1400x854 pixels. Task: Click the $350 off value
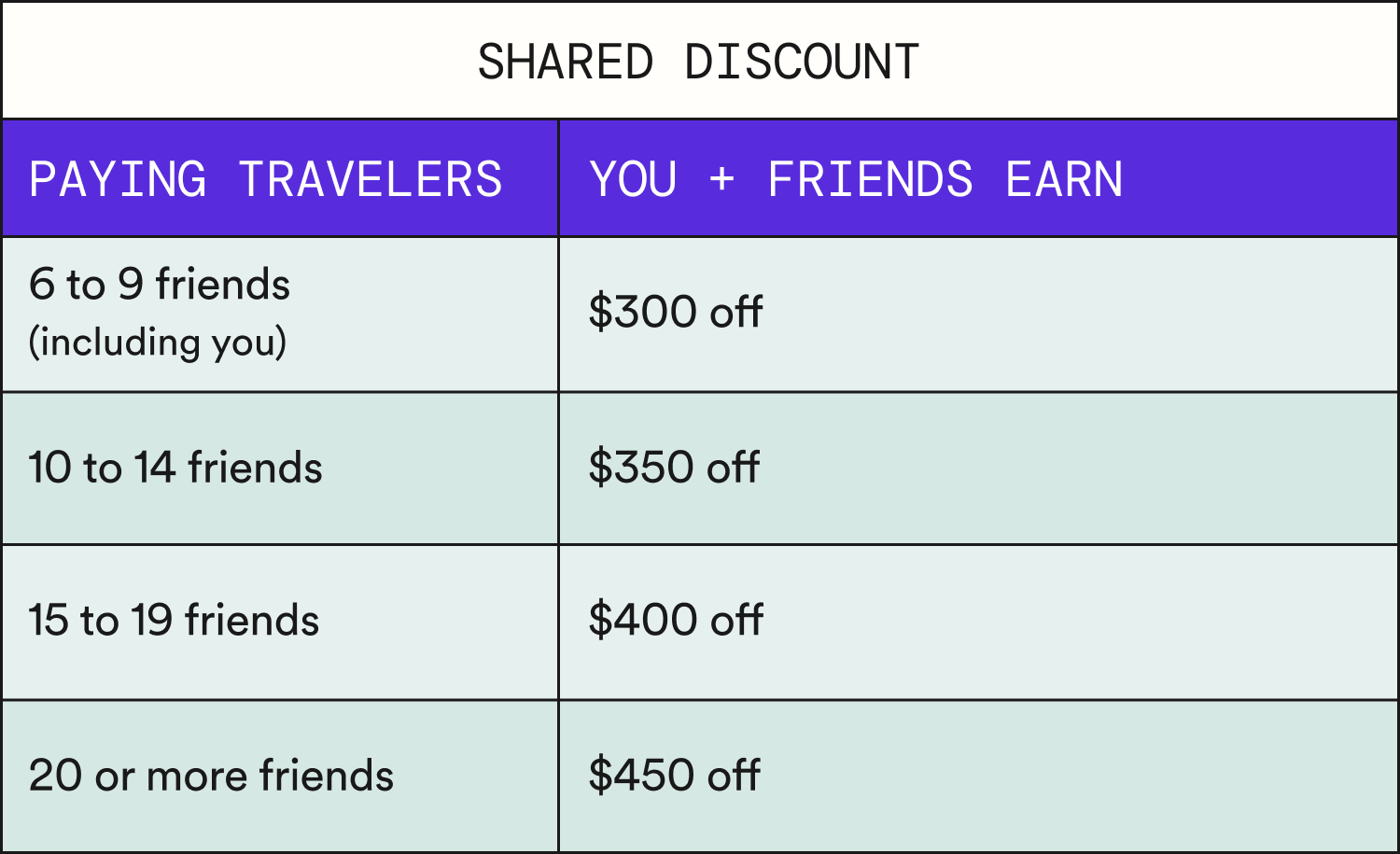click(x=674, y=468)
